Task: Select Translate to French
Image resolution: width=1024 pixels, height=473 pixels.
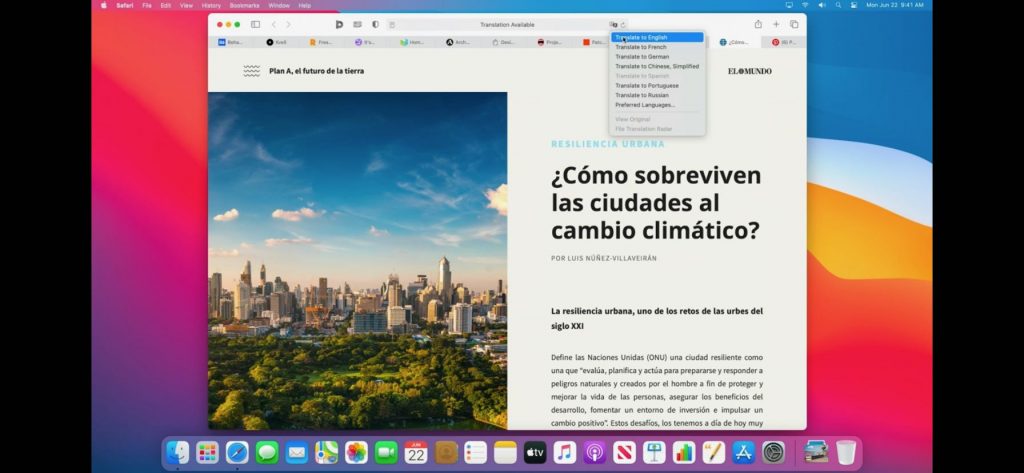Action: coord(657,47)
